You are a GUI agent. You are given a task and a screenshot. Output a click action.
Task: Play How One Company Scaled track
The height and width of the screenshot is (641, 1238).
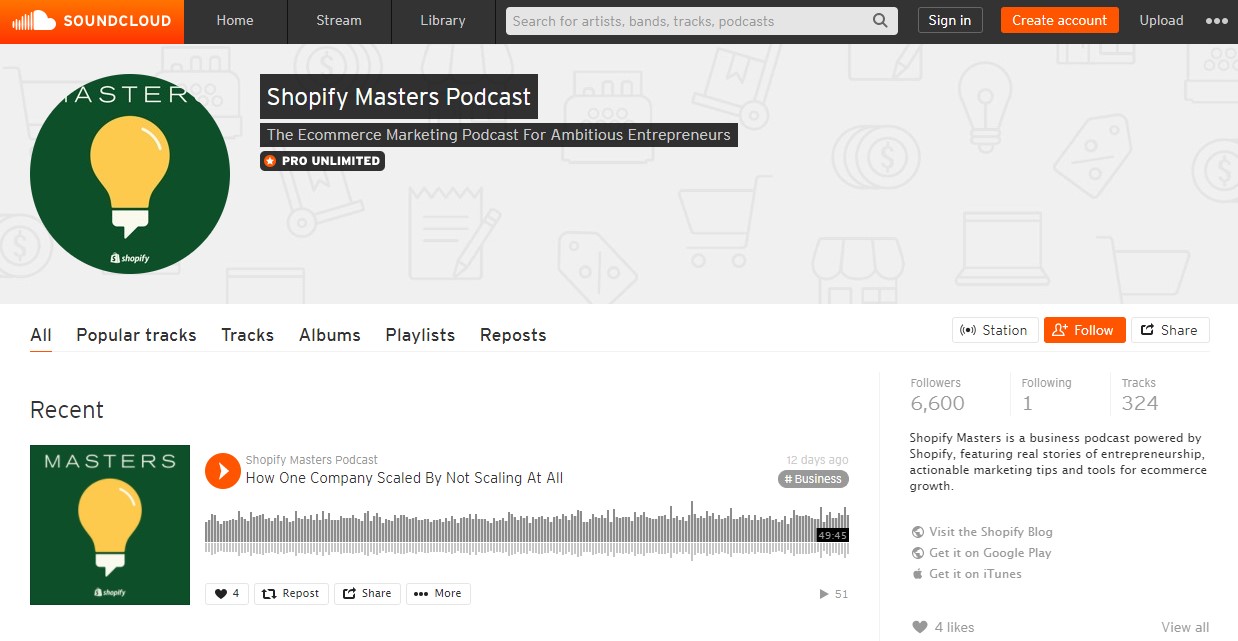pyautogui.click(x=223, y=471)
